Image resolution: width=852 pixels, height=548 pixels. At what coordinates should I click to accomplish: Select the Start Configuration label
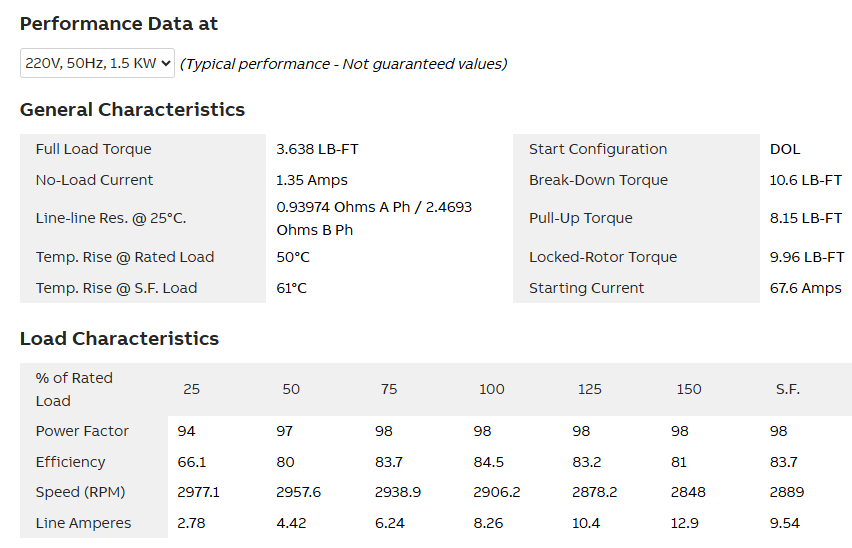[x=597, y=149]
